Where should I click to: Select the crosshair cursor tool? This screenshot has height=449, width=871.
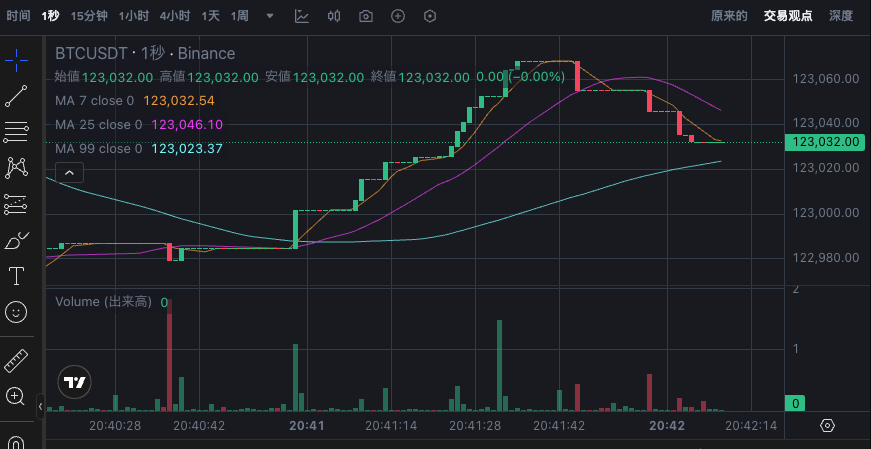(17, 60)
